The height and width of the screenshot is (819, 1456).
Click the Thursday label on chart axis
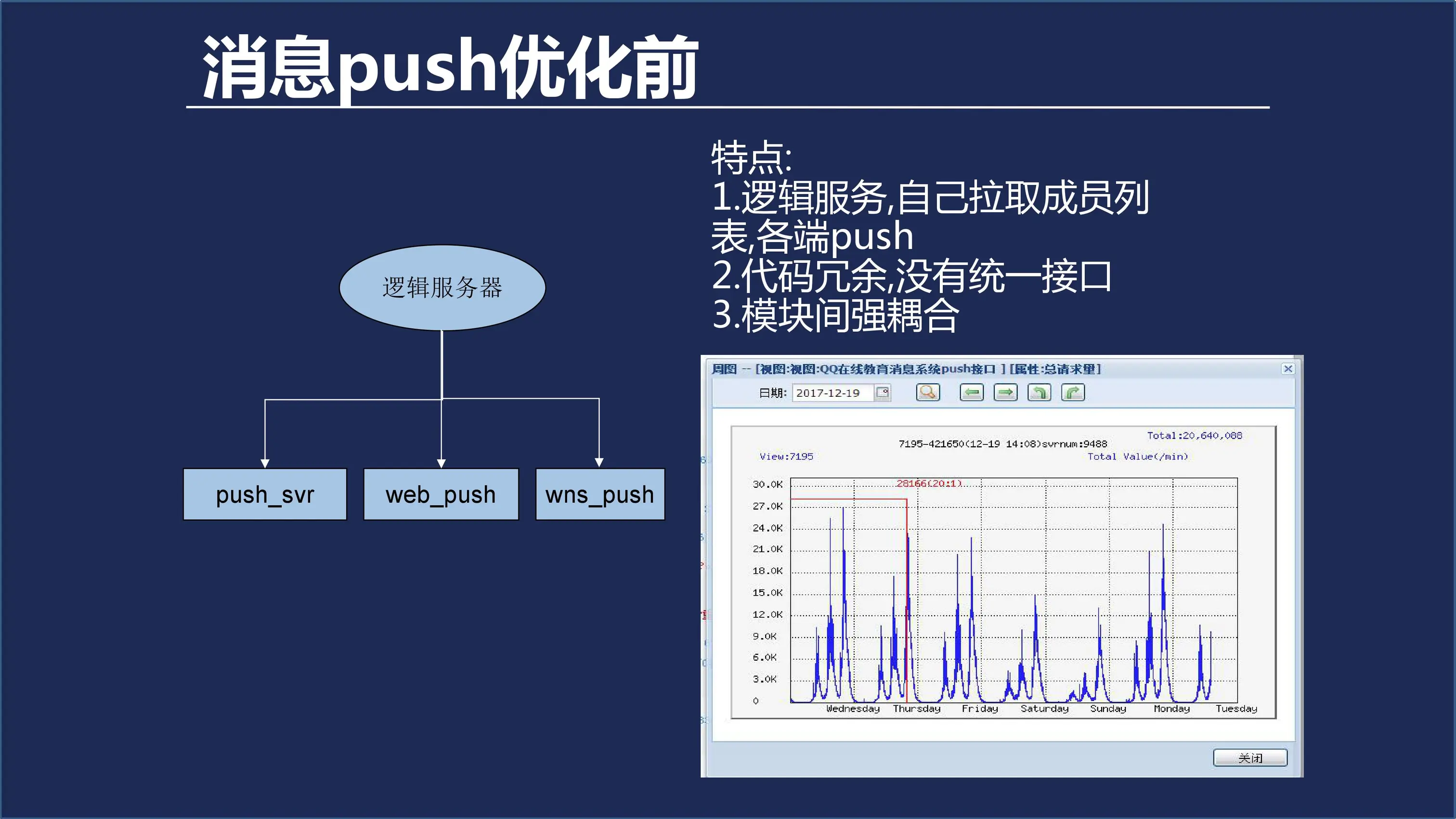(916, 709)
